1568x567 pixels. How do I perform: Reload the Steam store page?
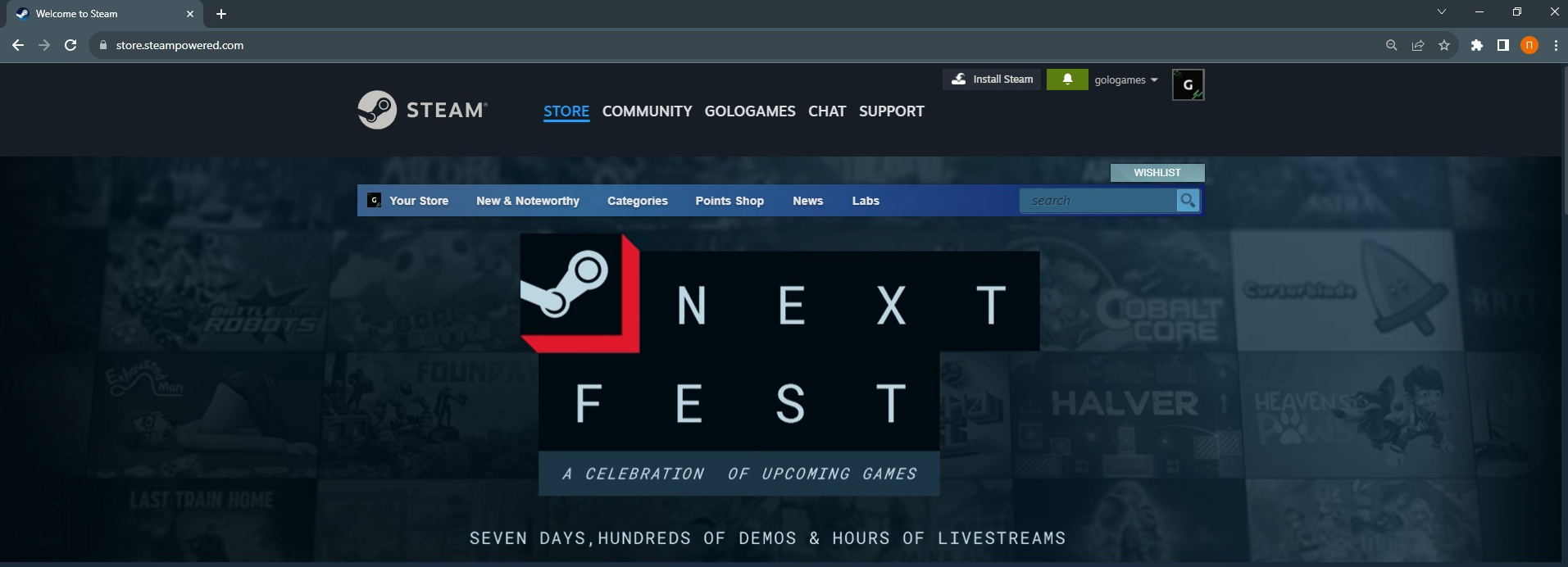coord(70,45)
